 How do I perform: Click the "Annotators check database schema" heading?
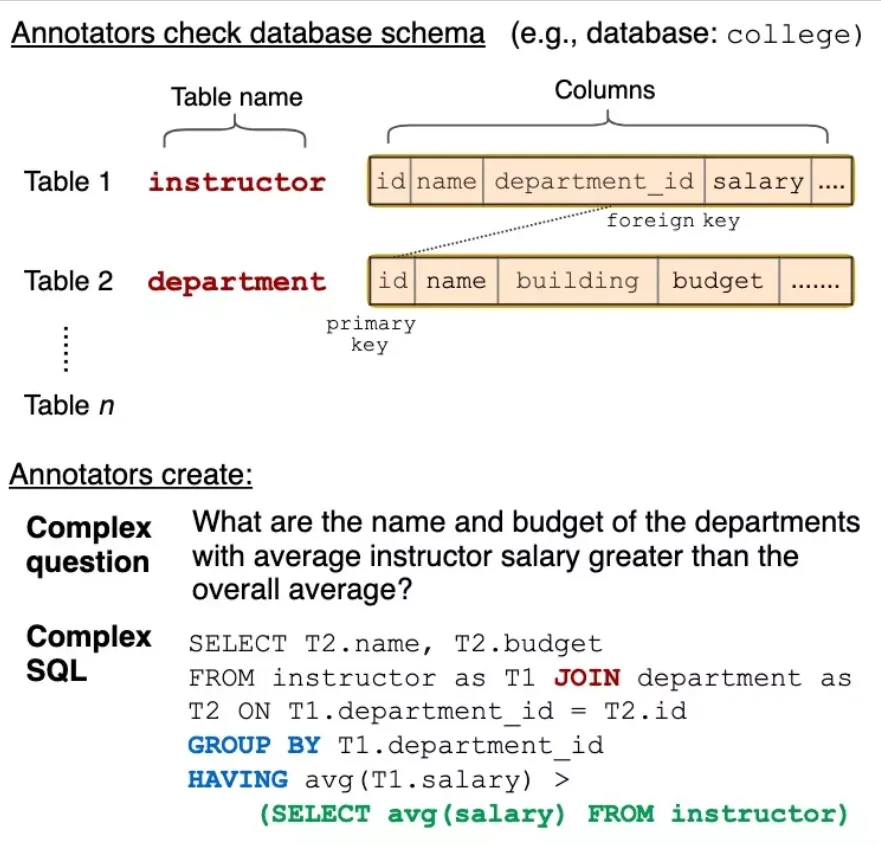247,35
